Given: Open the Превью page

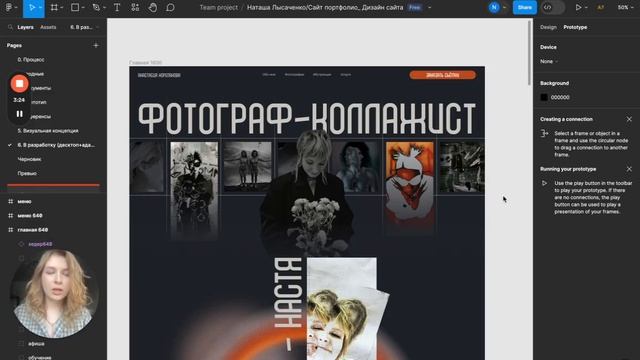Looking at the screenshot, I should pyautogui.click(x=27, y=173).
